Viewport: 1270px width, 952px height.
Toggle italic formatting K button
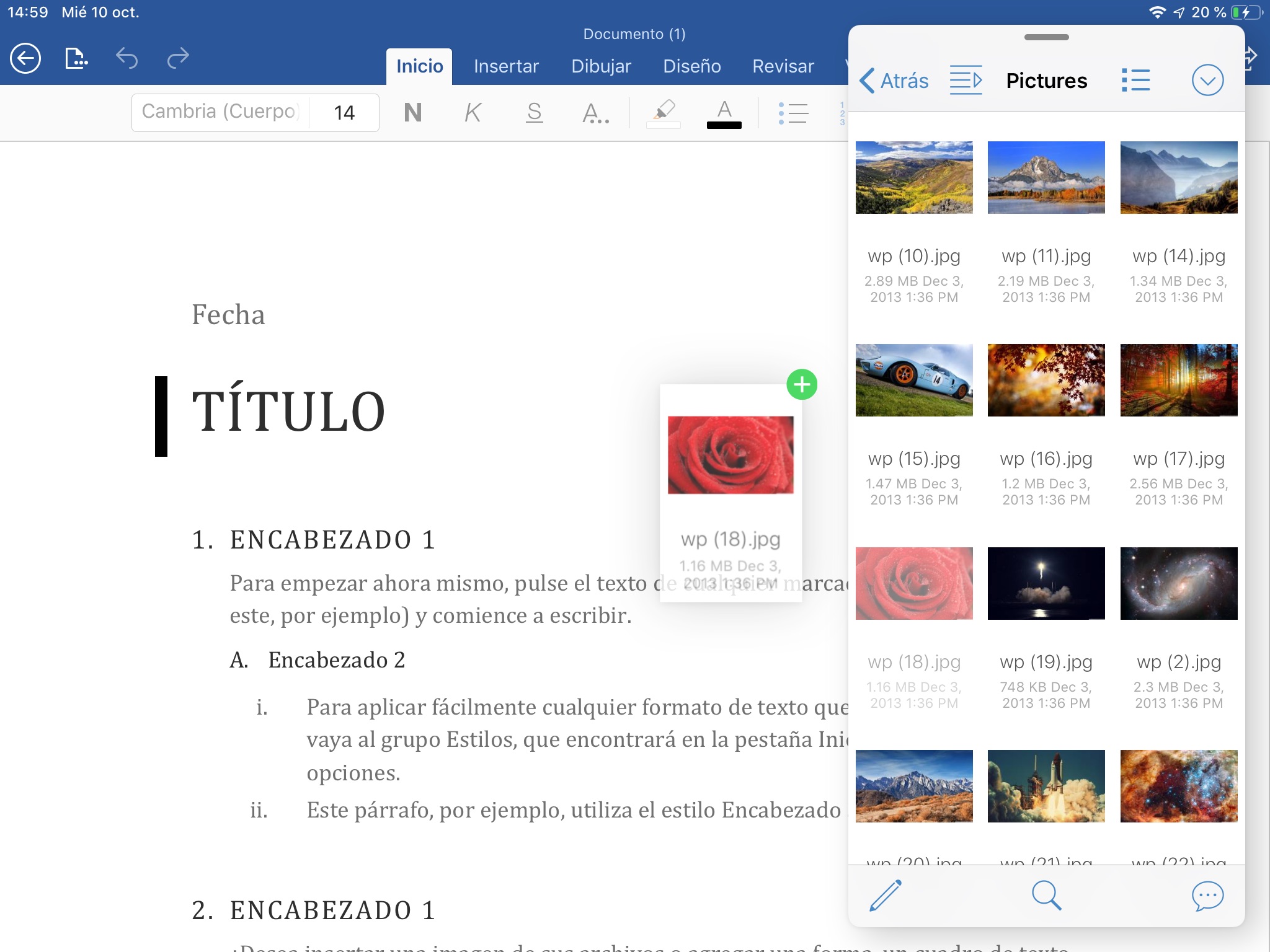point(473,113)
